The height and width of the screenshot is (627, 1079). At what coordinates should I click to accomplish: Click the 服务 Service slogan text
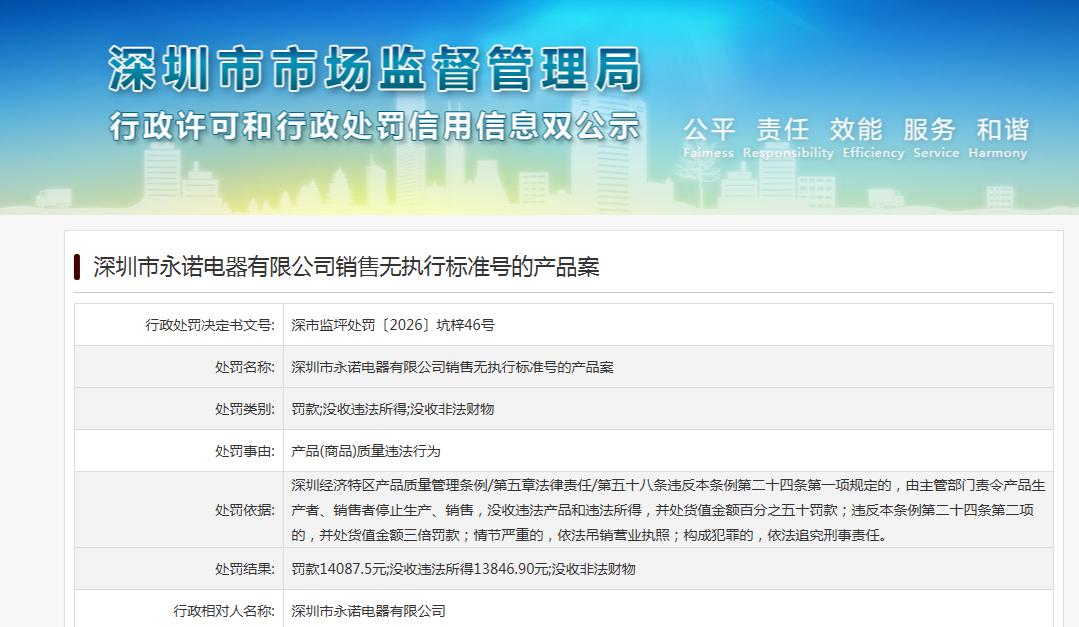click(x=936, y=138)
